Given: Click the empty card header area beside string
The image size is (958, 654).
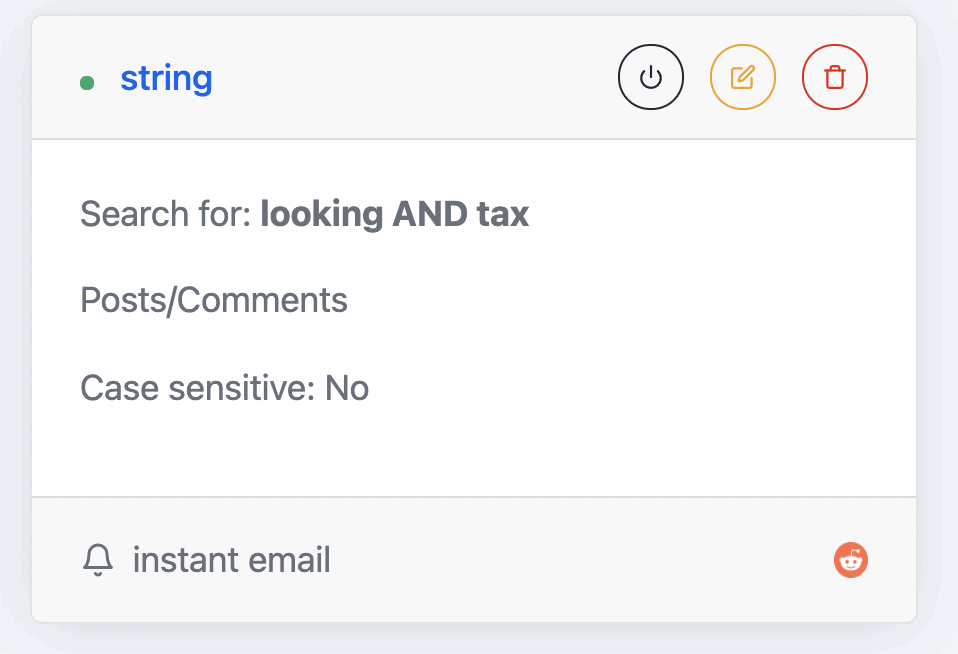Looking at the screenshot, I should [415, 78].
